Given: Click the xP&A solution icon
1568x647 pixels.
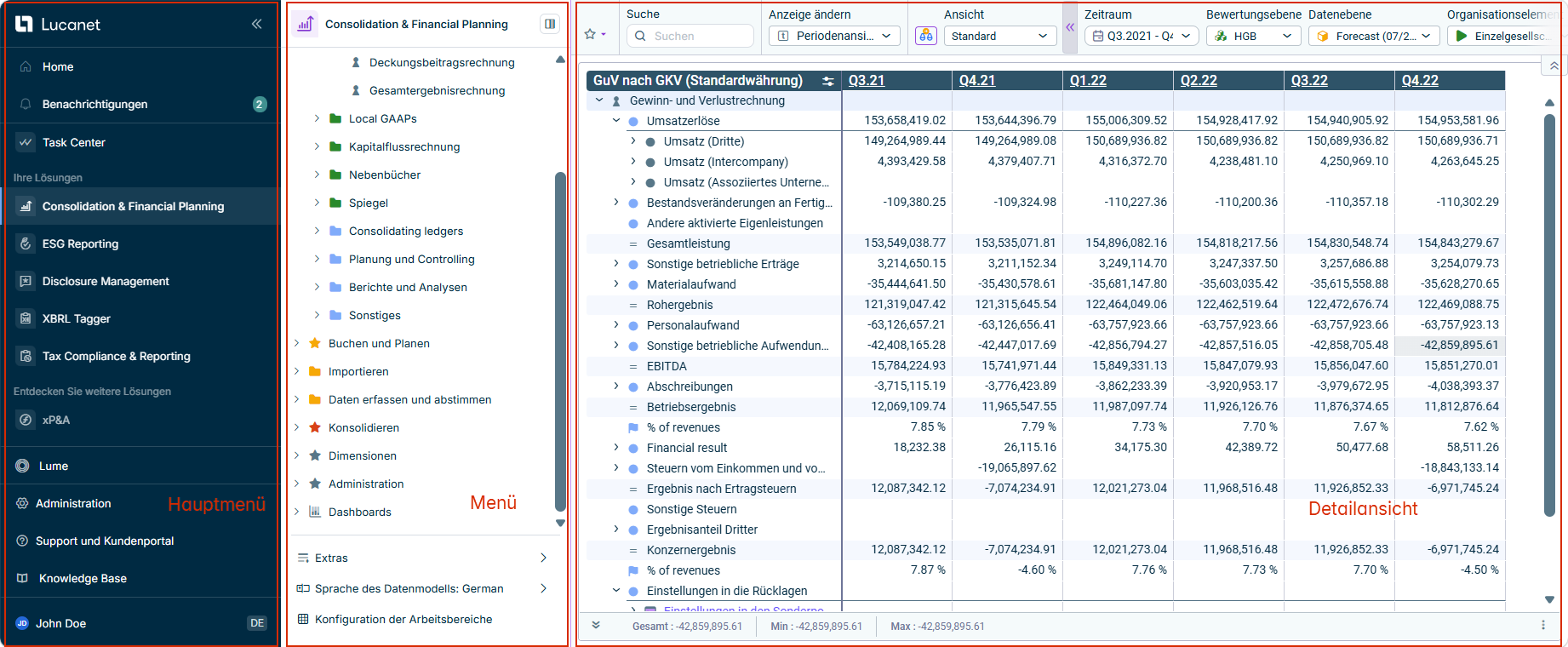Looking at the screenshot, I should coord(26,420).
